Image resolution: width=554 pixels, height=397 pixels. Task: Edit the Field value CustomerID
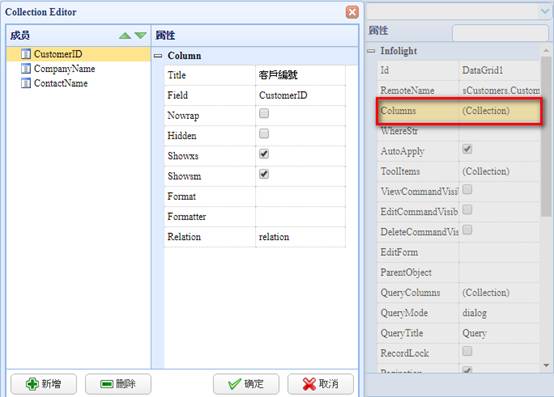coord(300,95)
